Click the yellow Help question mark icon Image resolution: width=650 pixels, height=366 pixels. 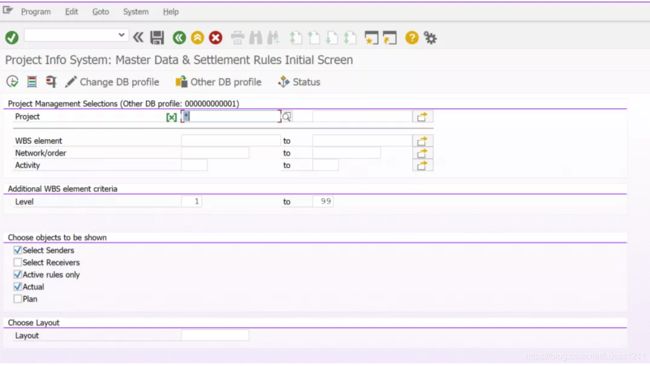pyautogui.click(x=412, y=38)
